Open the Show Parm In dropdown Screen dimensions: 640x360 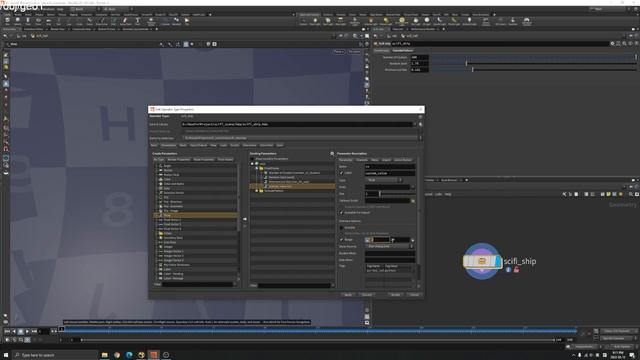390,247
